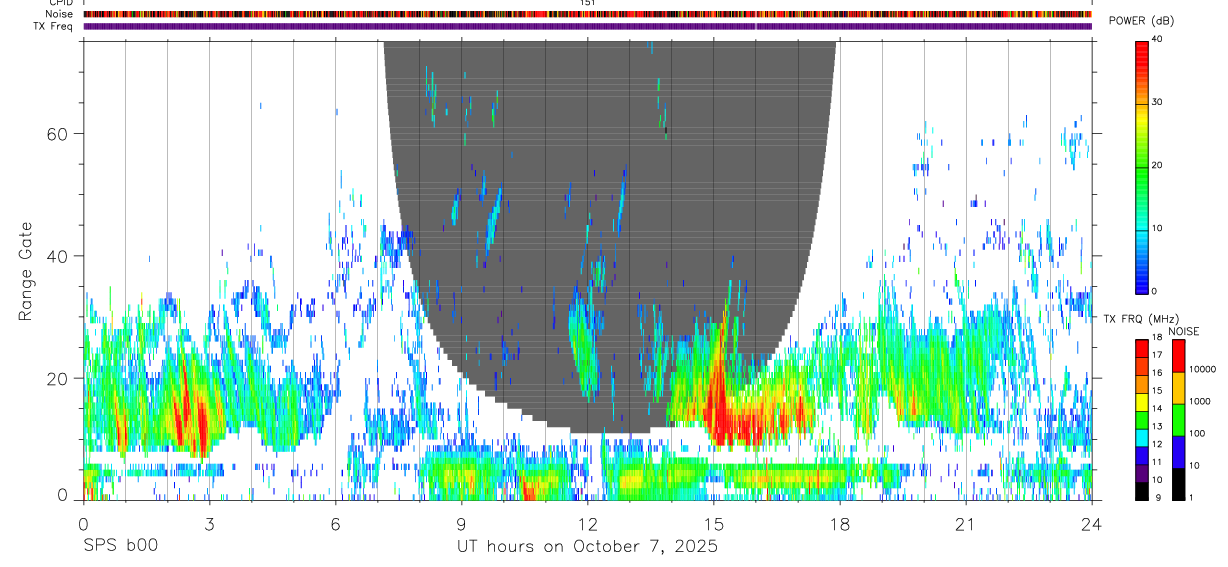
Task: Click the blue swatch of the NOISE legend
Action: point(1177,452)
